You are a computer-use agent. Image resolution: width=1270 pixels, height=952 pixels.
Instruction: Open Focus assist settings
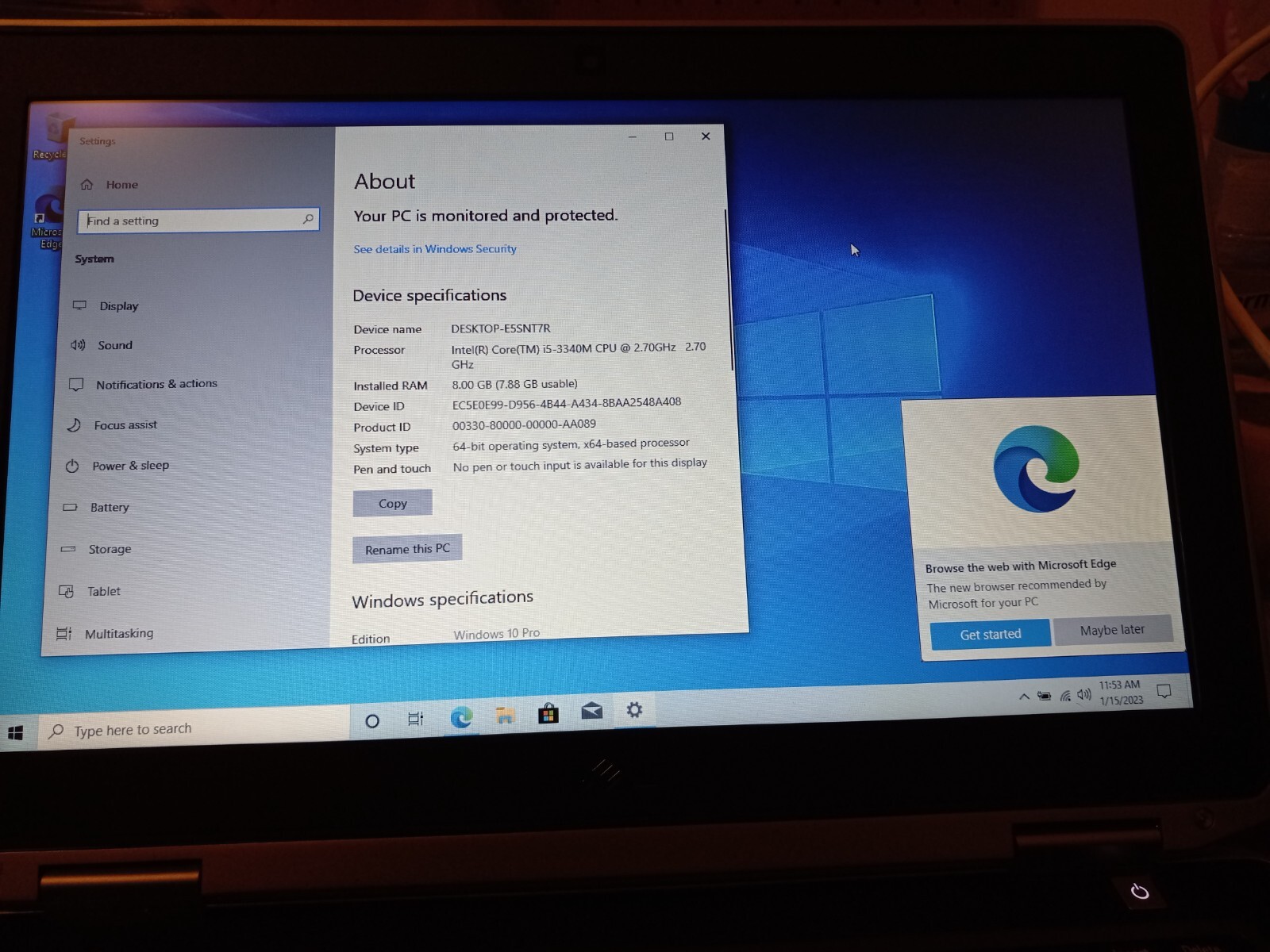(x=125, y=425)
